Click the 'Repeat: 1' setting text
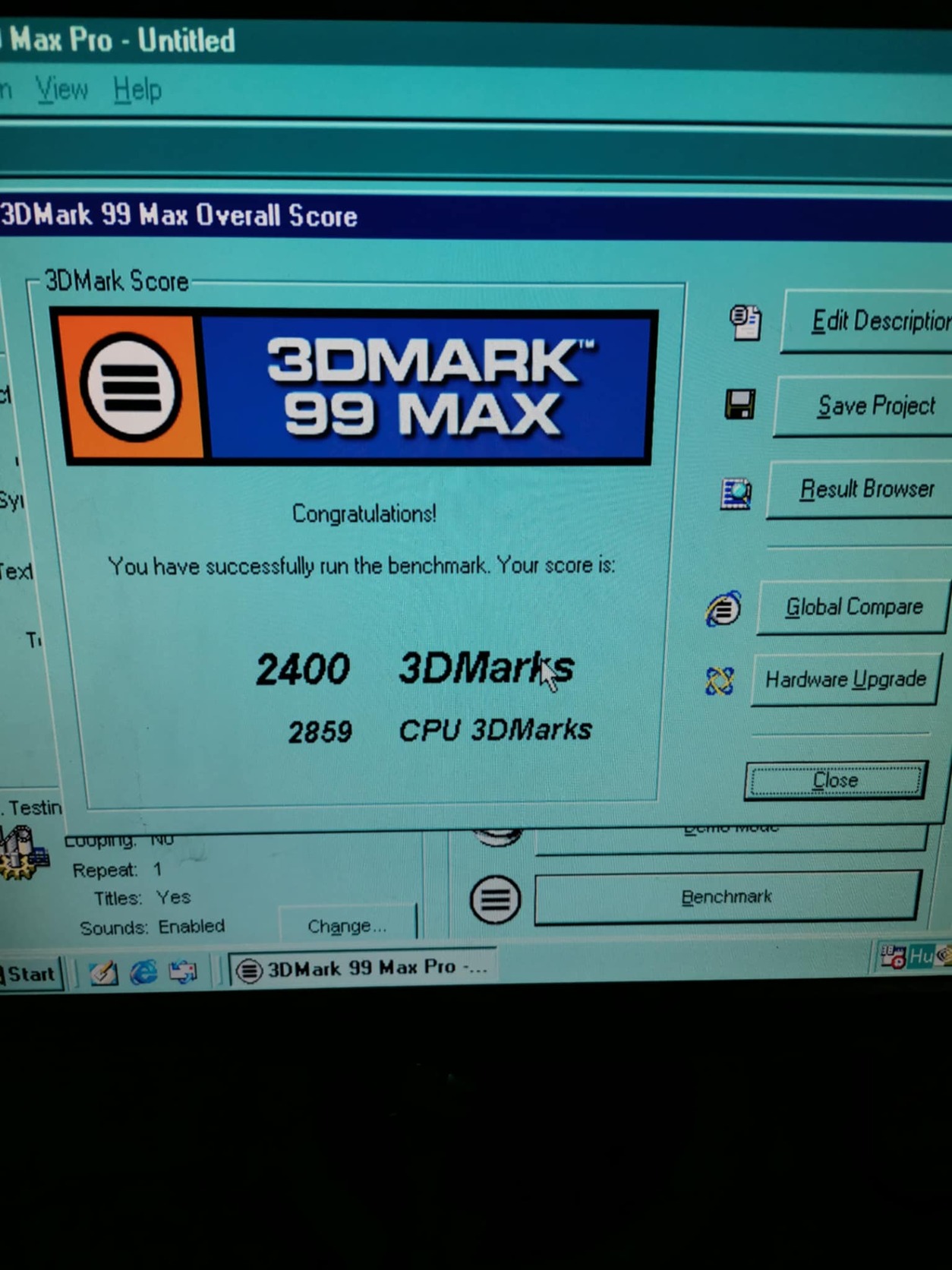Screen dimensions: 952x1270 117,869
